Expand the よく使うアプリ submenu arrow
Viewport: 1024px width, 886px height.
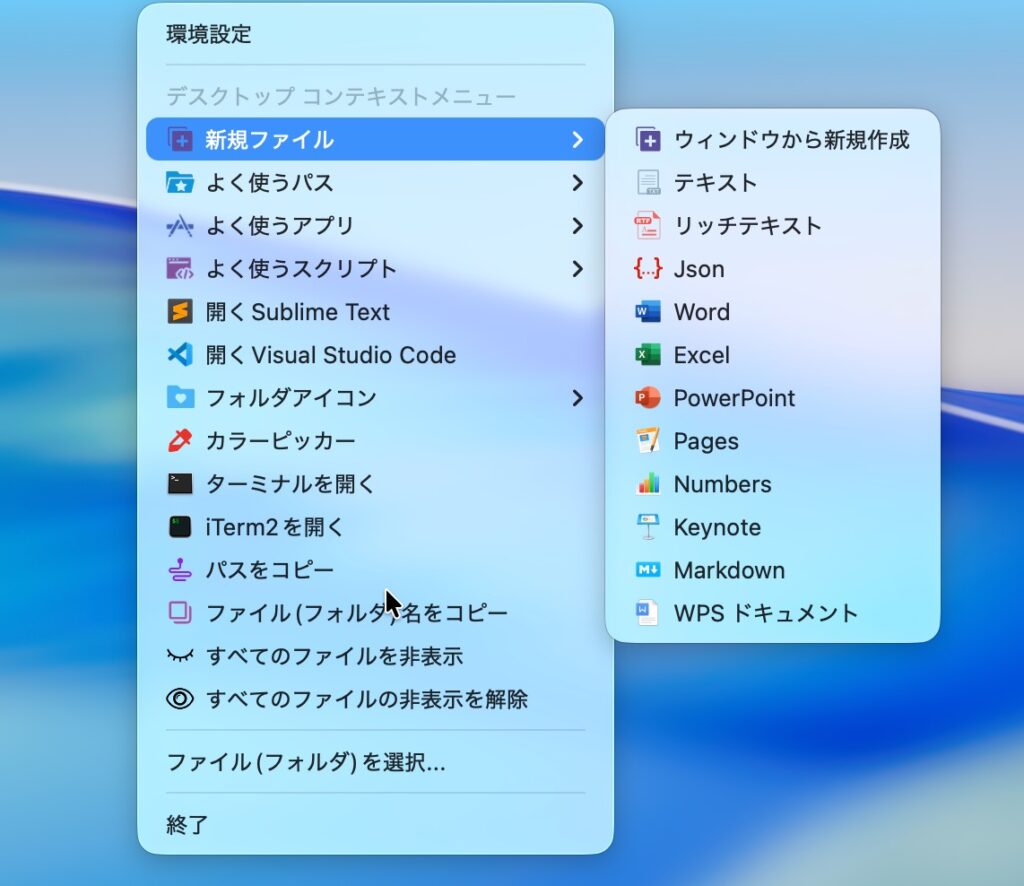pyautogui.click(x=577, y=226)
